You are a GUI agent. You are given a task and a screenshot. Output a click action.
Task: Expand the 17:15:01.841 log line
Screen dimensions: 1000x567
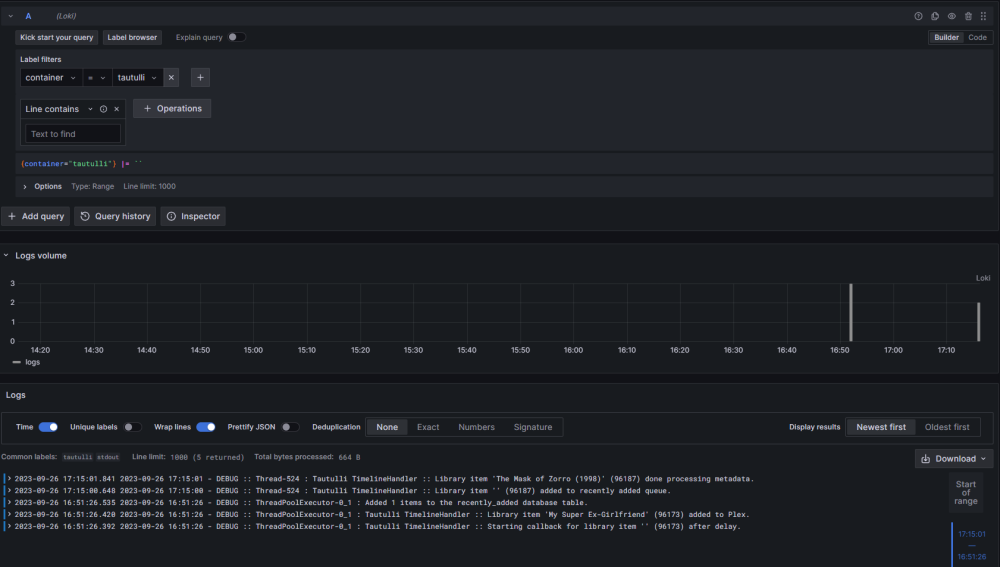pos(10,478)
